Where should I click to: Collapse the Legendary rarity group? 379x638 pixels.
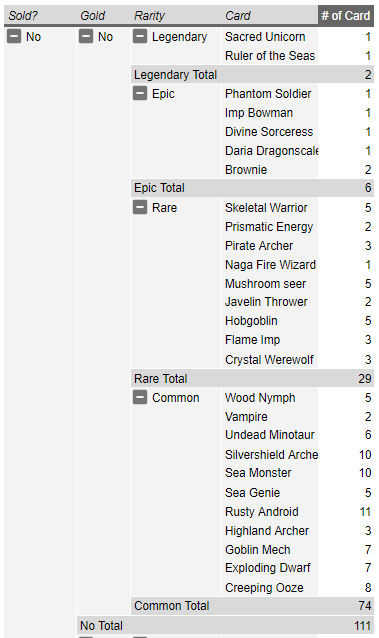[140, 37]
